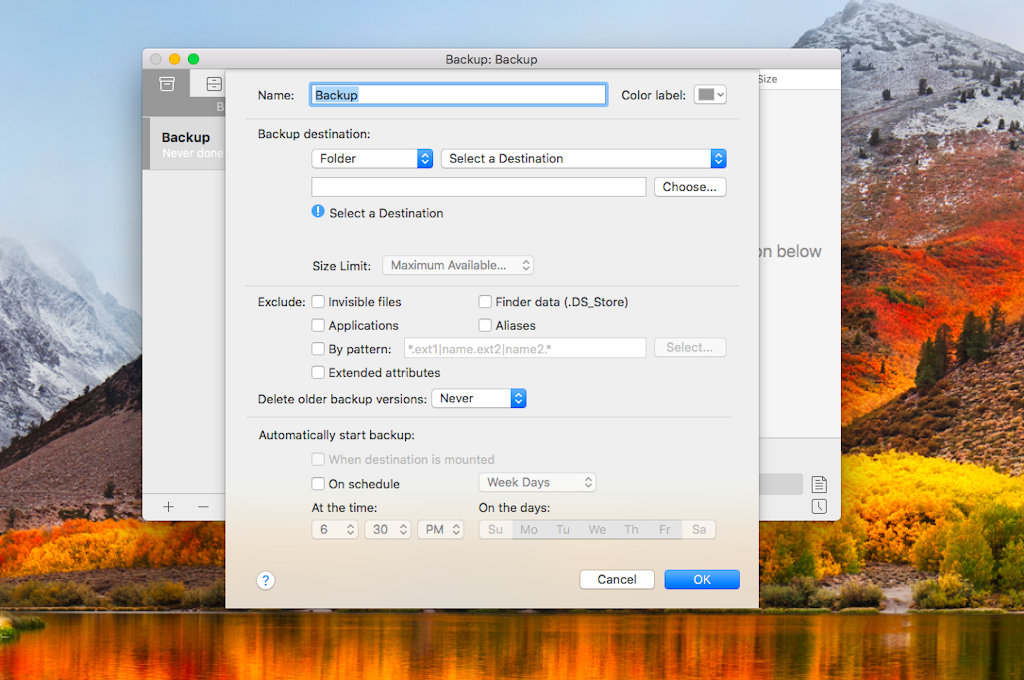Screen dimensions: 1024x680
Task: Open the Folder destination type dropdown
Action: [372, 158]
